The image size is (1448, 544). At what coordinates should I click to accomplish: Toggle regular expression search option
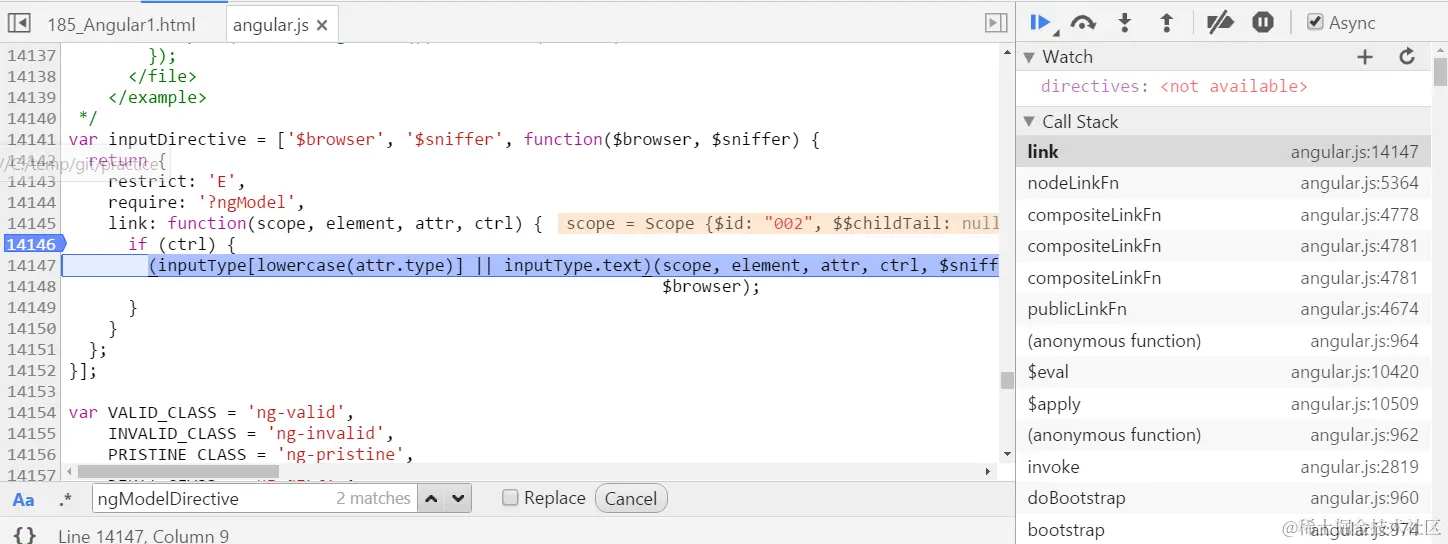click(x=65, y=499)
